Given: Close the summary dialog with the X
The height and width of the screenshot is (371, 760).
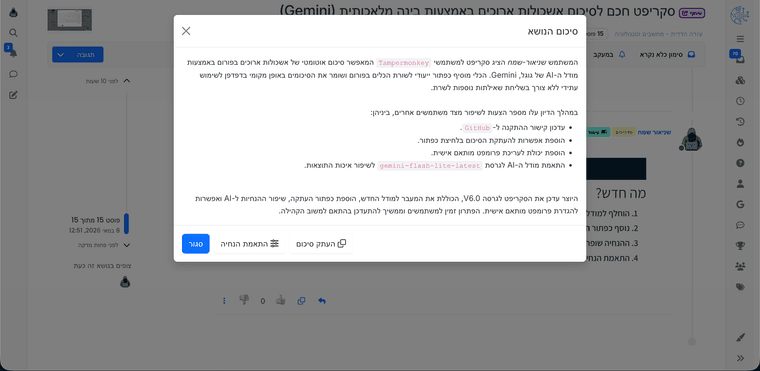Looking at the screenshot, I should [186, 31].
